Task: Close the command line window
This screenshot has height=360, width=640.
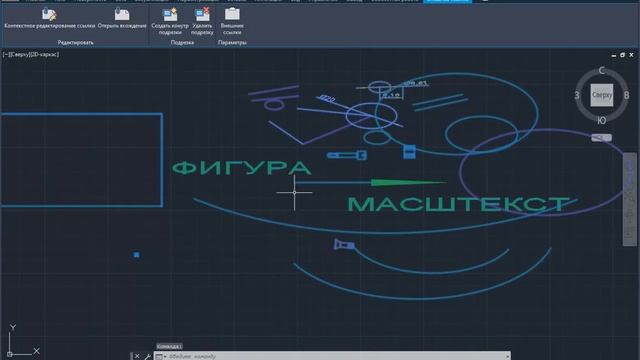Action: (137, 356)
